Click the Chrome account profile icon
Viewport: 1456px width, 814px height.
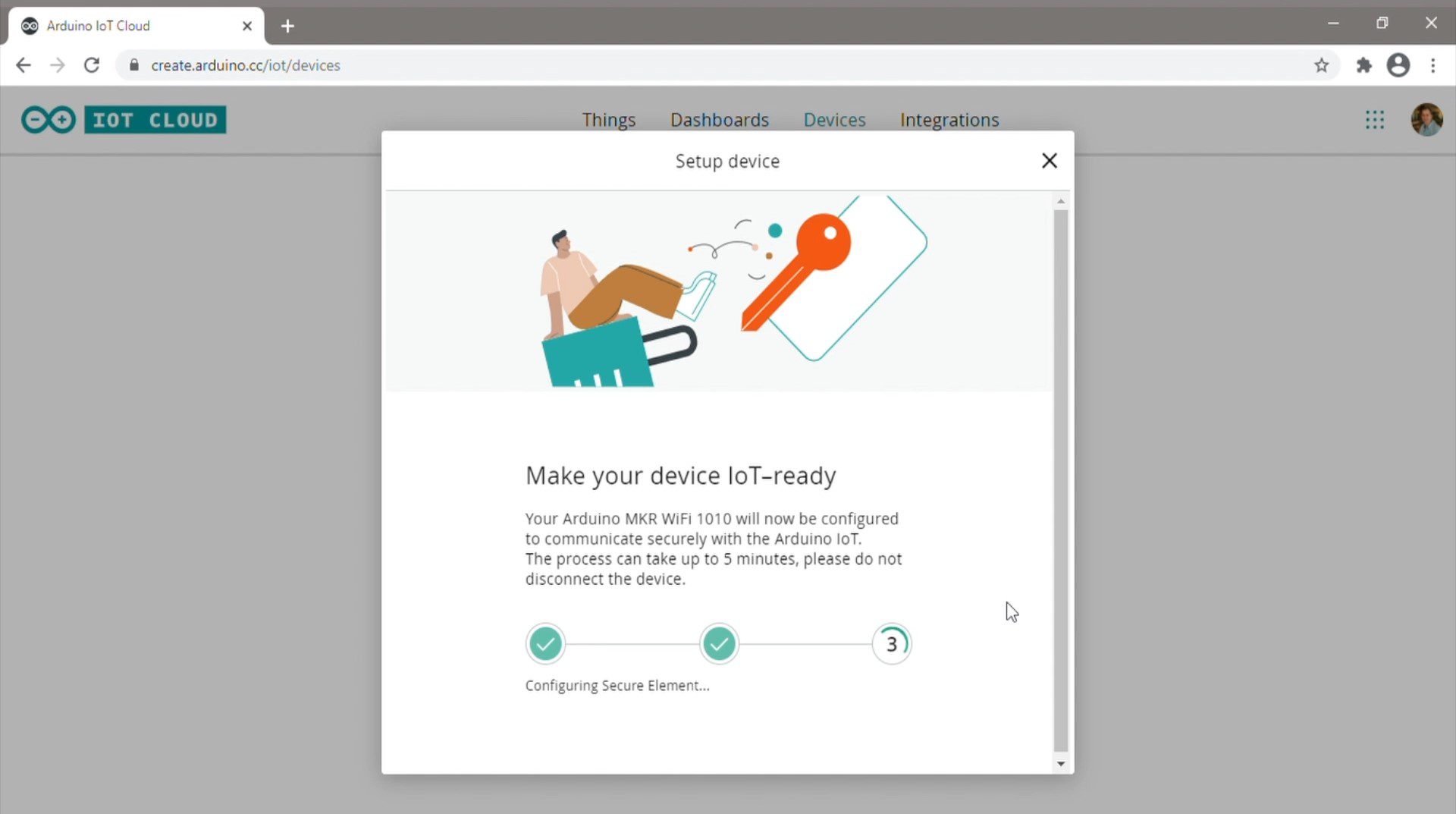[x=1398, y=65]
